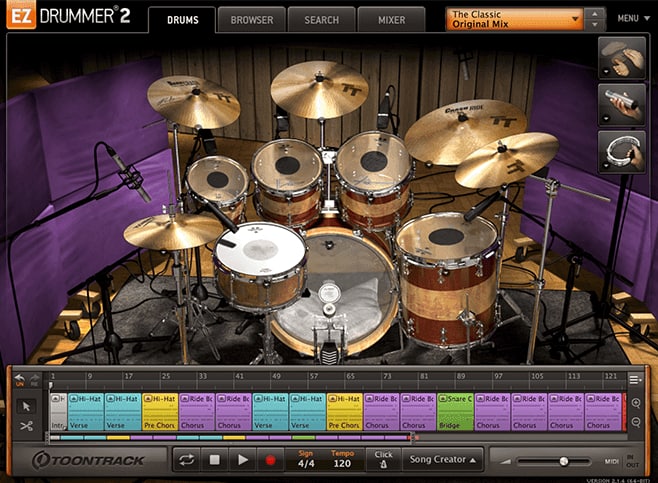Zoom in on the song track
This screenshot has height=483, width=658.
pos(636,403)
